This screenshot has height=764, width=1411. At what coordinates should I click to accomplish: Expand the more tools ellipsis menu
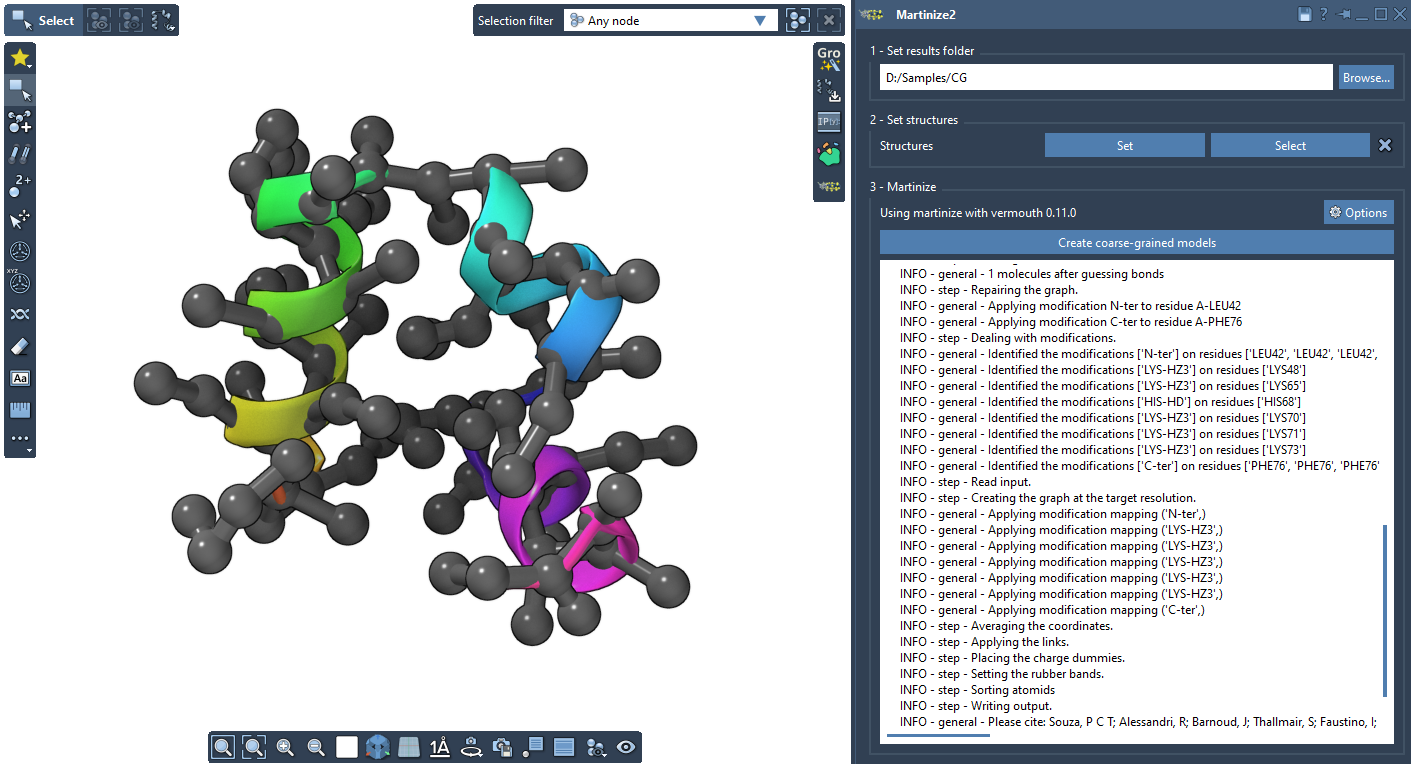20,440
